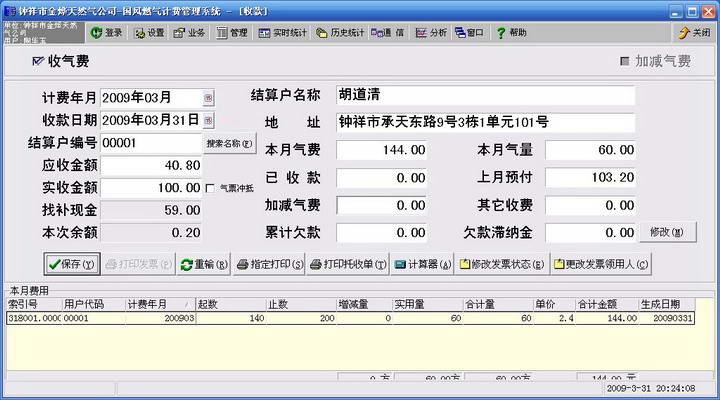The height and width of the screenshot is (400, 720).
Task: Click the 实用量 column header
Action: (428, 304)
